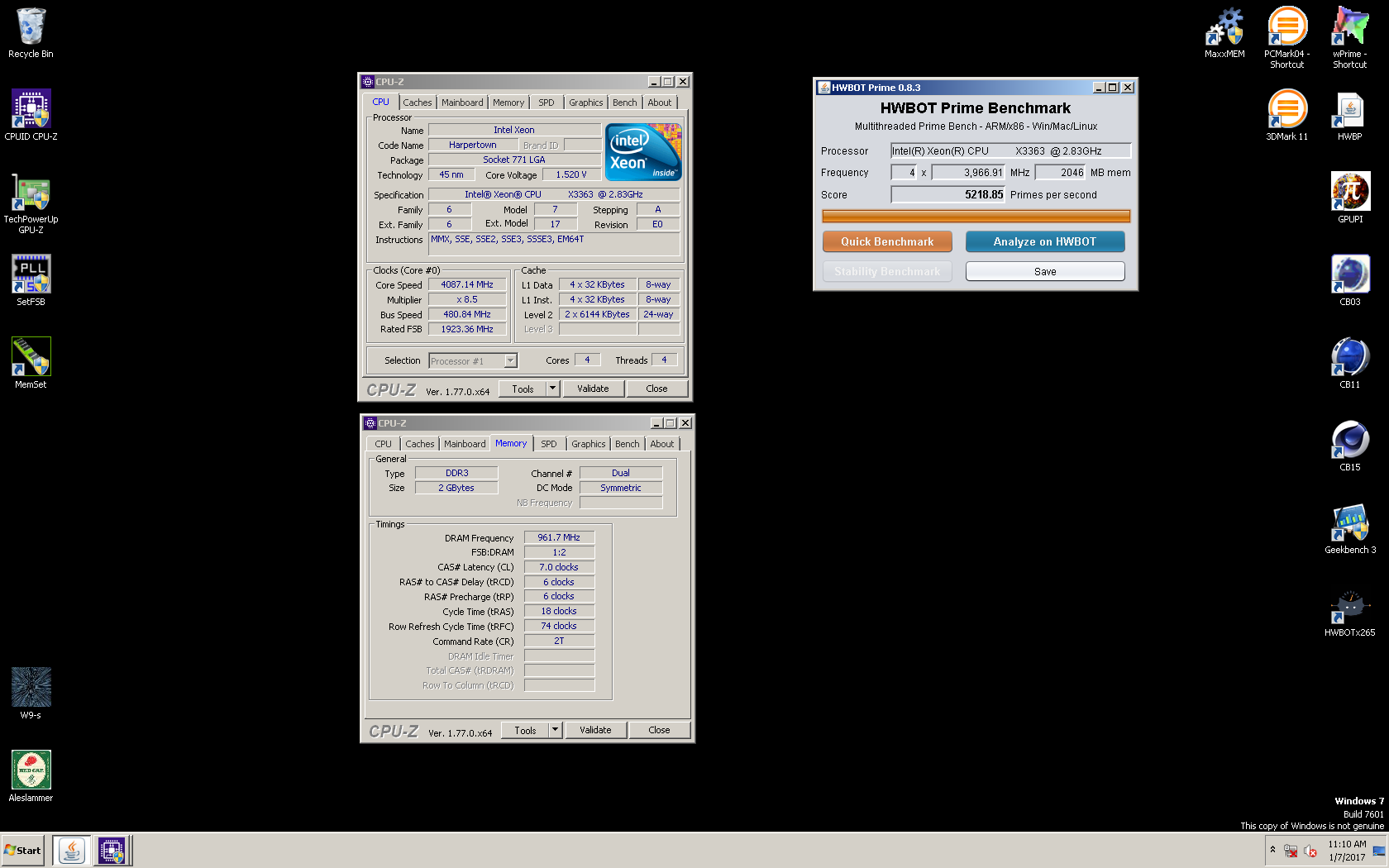Select the W9-s desktop icon
The height and width of the screenshot is (868, 1389).
click(x=31, y=694)
